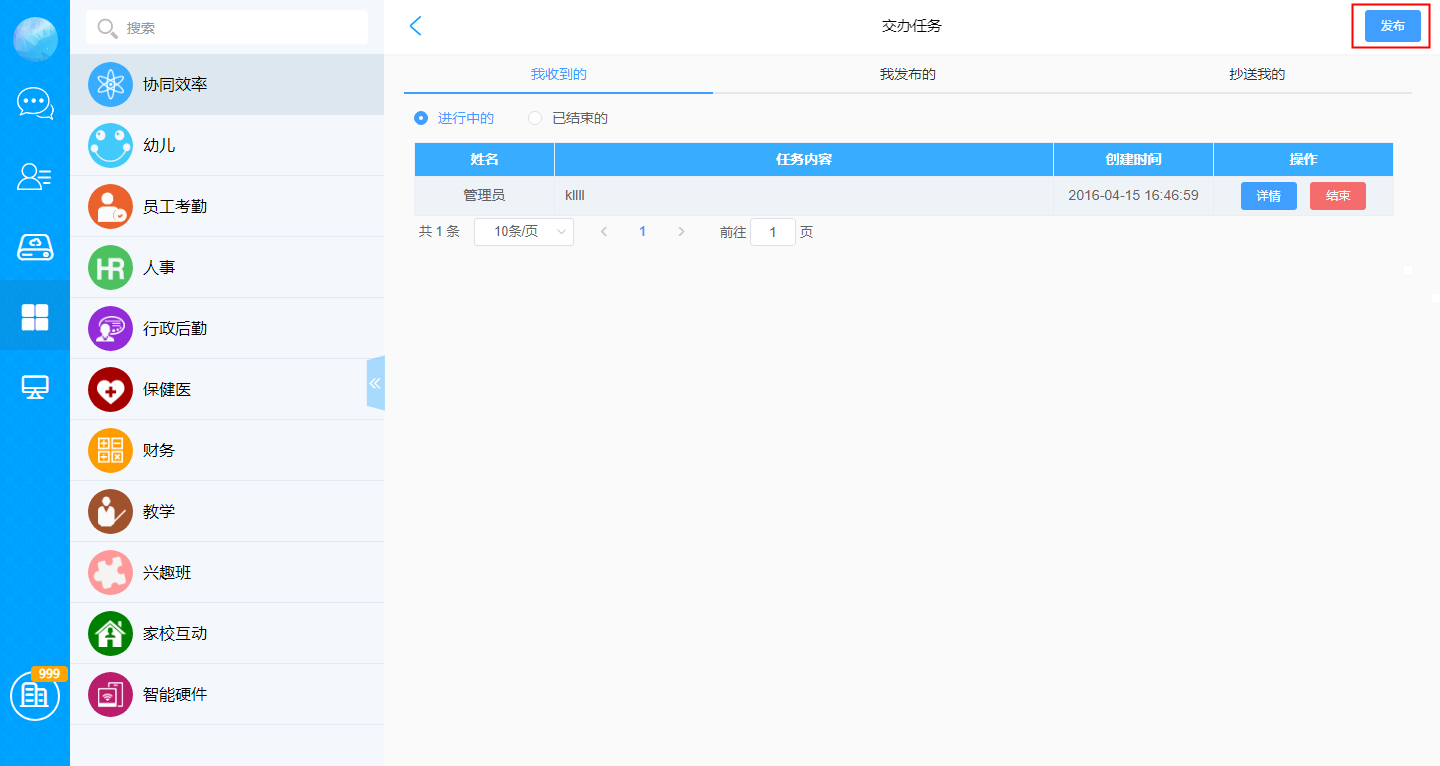Open the contacts list icon
The width and height of the screenshot is (1440, 766).
click(x=35, y=177)
